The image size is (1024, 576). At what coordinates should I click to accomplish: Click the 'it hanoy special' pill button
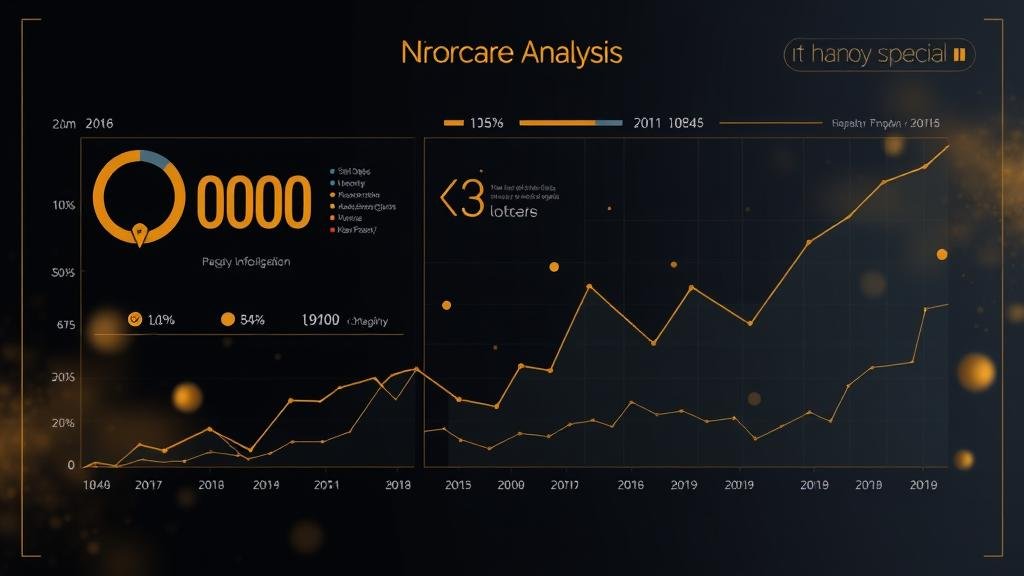(x=878, y=55)
